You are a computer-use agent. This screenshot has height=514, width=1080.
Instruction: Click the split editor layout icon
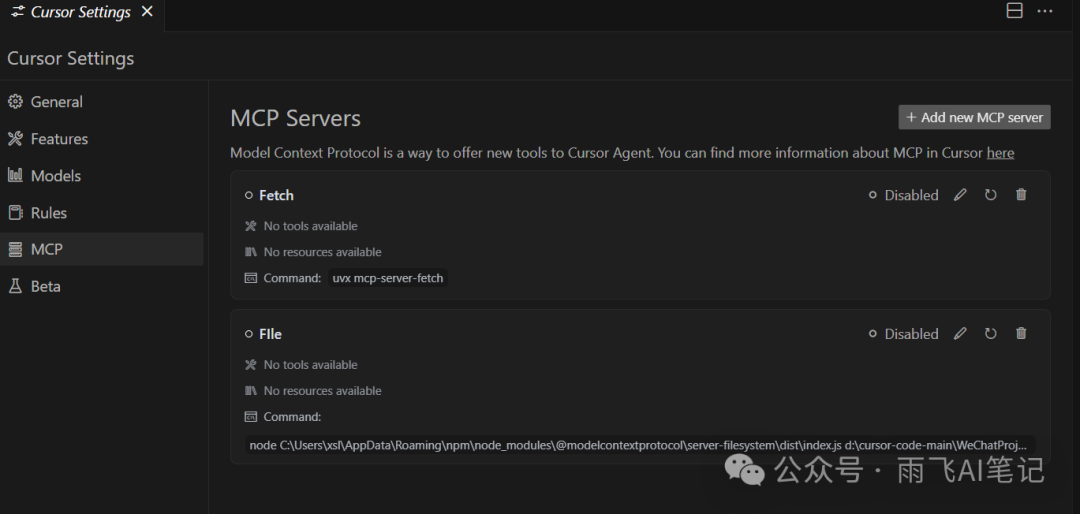coord(1014,11)
